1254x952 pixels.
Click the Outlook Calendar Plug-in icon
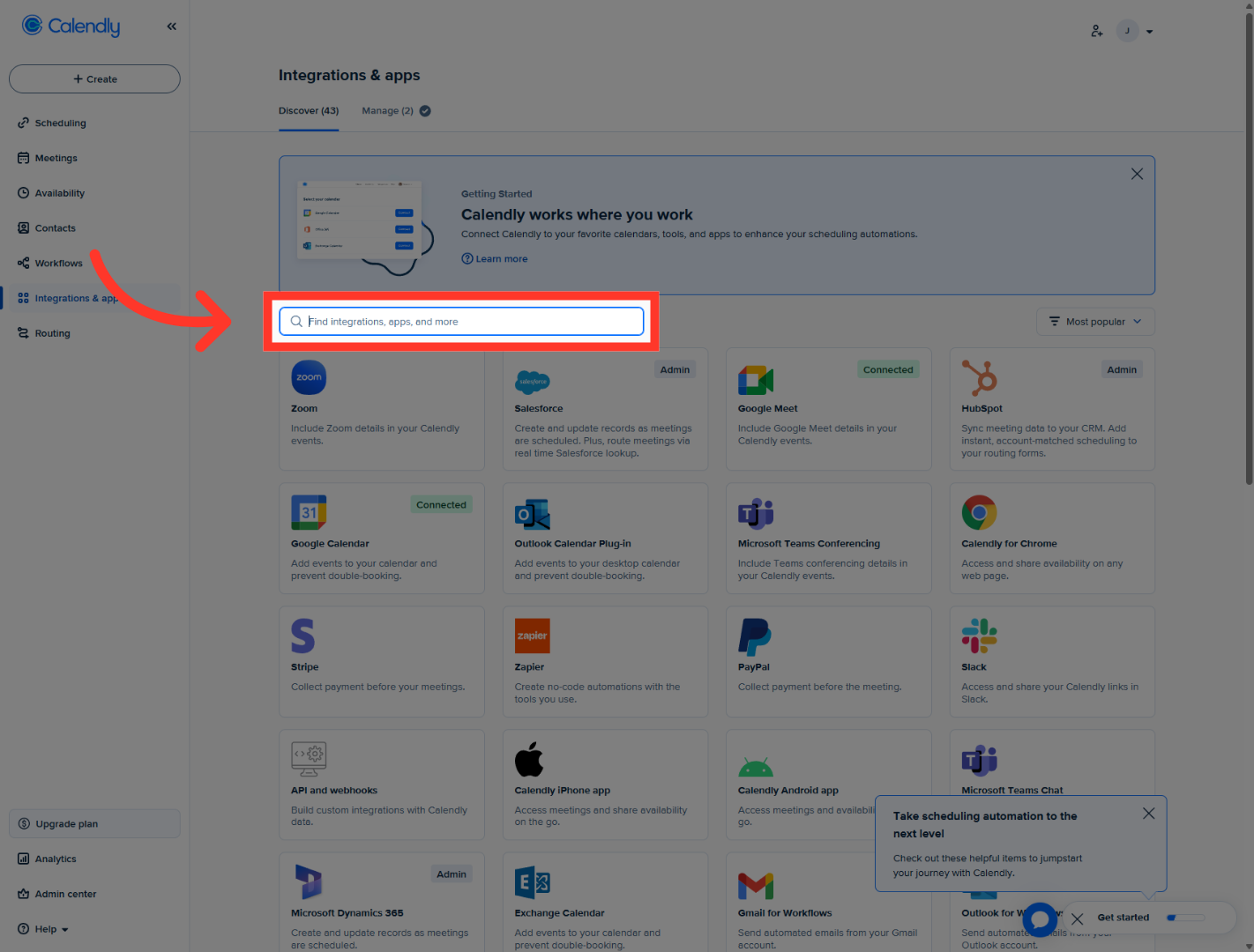[x=532, y=514]
